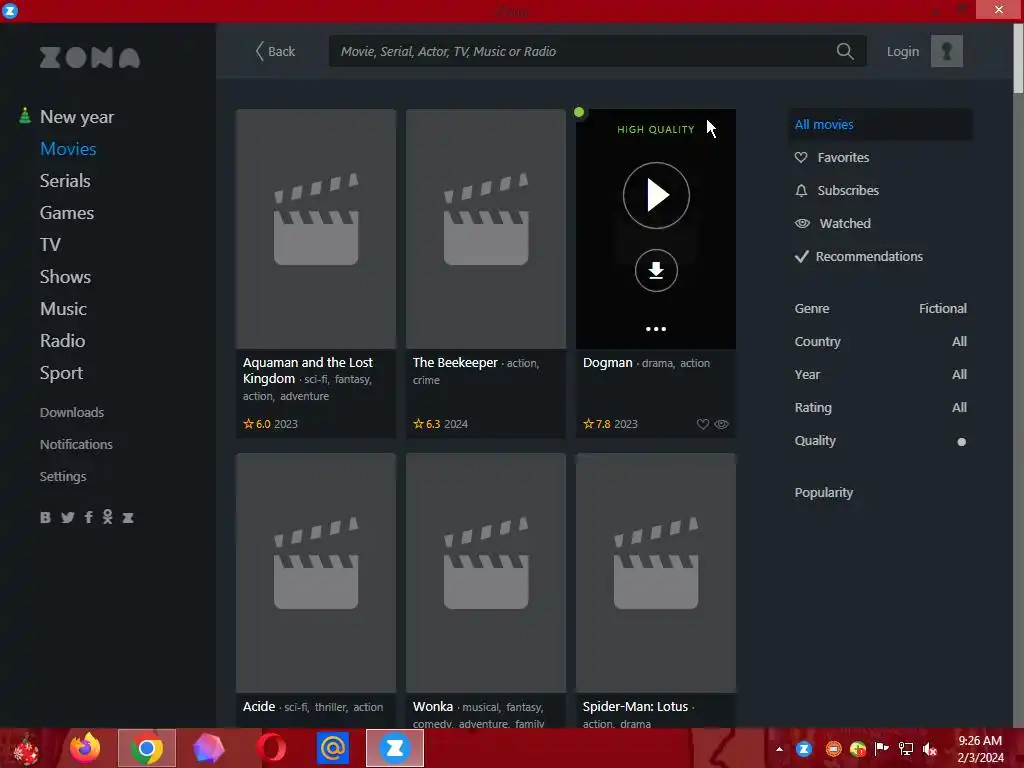Click the Watched eye icon in filters
Image resolution: width=1024 pixels, height=768 pixels.
[802, 223]
